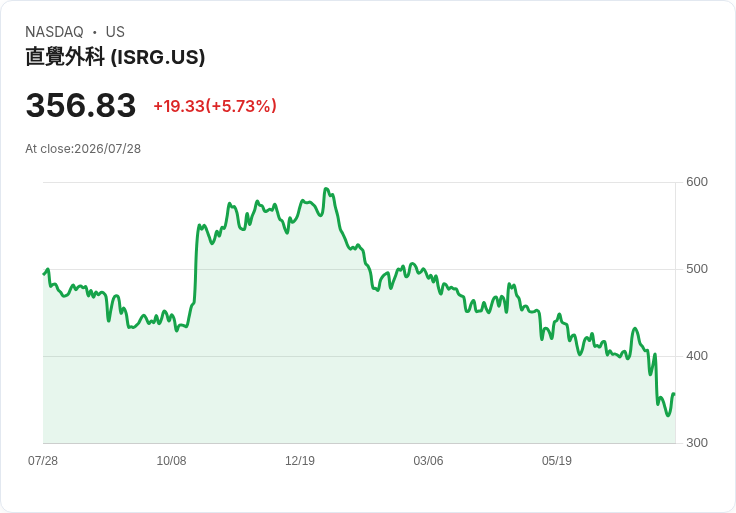Screen dimensions: 736x513
Task: Click the 07/28 date axis label
Action: click(43, 460)
